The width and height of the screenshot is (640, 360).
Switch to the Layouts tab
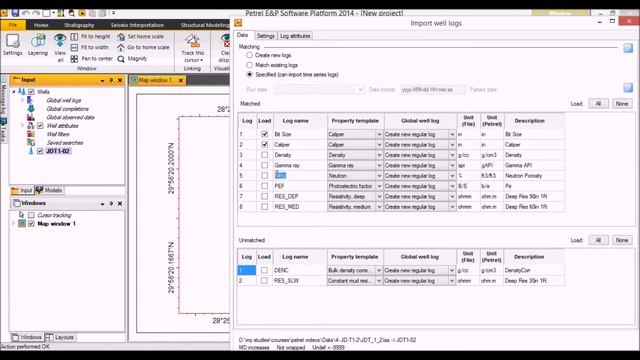pyautogui.click(x=60, y=337)
